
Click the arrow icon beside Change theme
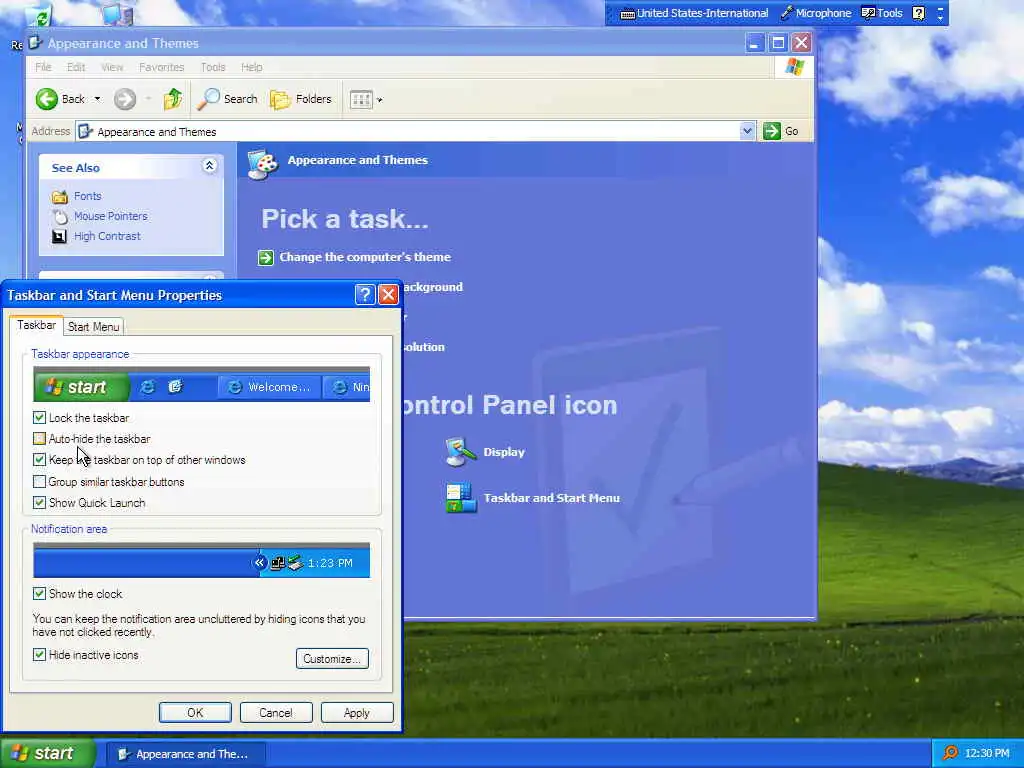(x=266, y=258)
